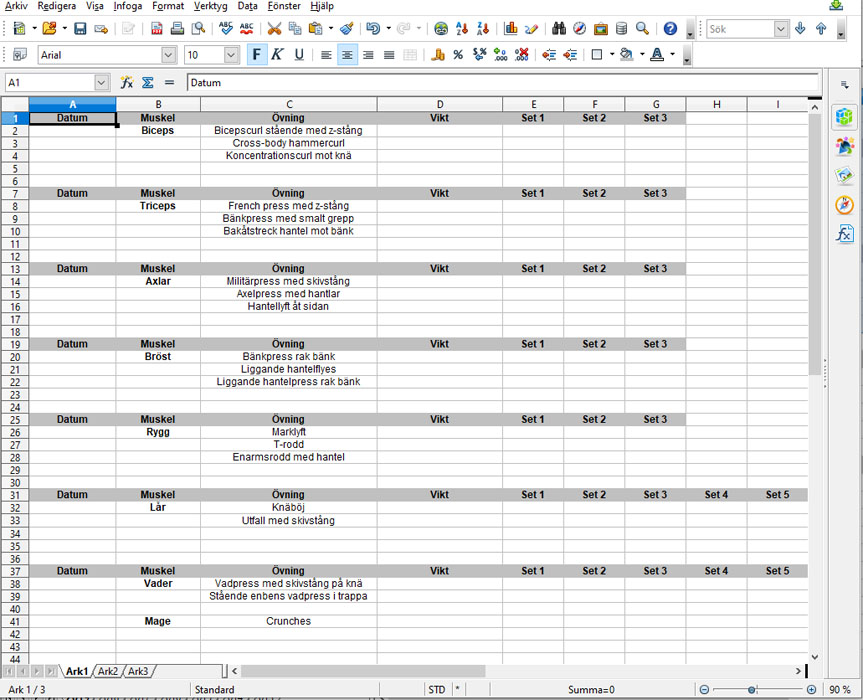This screenshot has height=700, width=863.
Task: Open the Sök search field dropdown
Action: 781,29
